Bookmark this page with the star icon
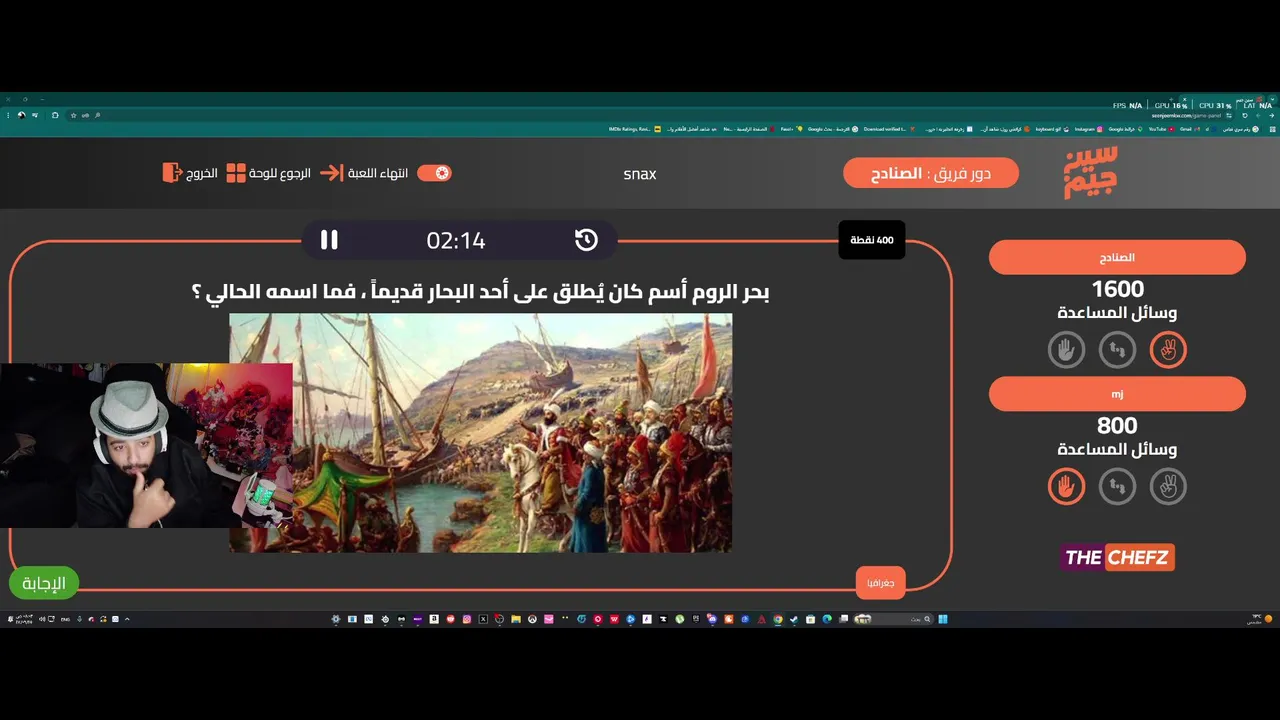 pyautogui.click(x=73, y=115)
